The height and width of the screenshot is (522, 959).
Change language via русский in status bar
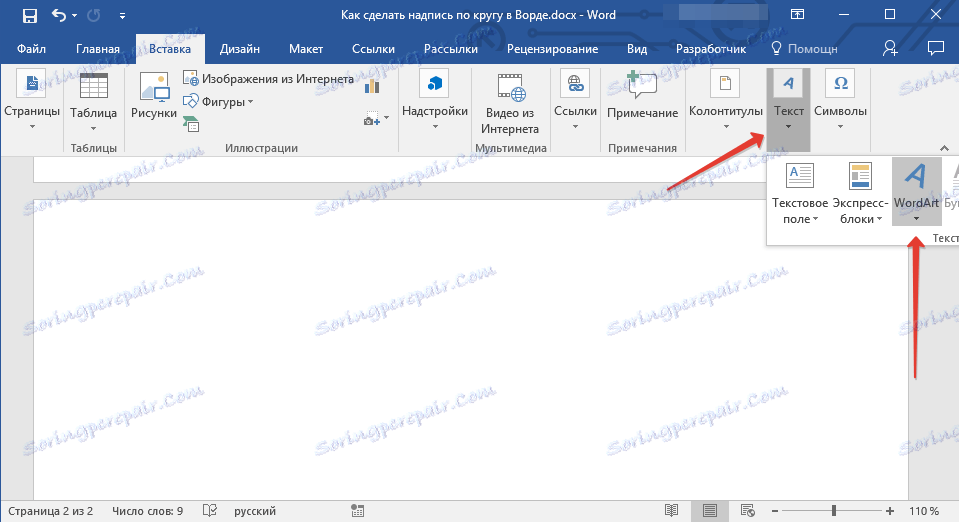click(x=255, y=511)
